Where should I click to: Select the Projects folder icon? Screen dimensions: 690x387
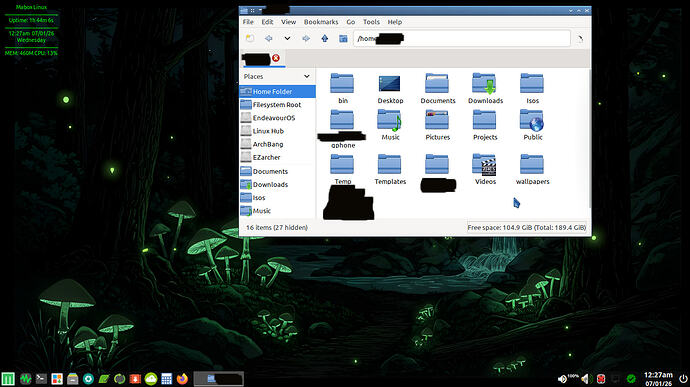(484, 120)
